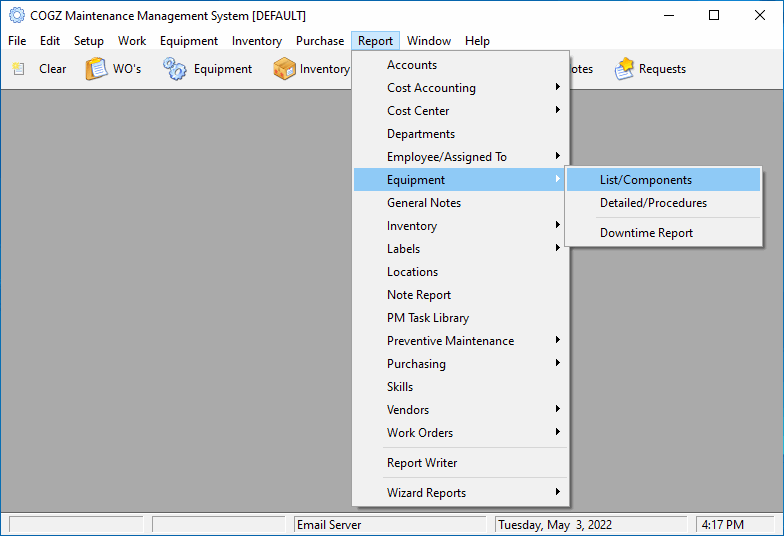Open the Setup menu
Viewport: 784px width, 536px height.
coord(88,41)
